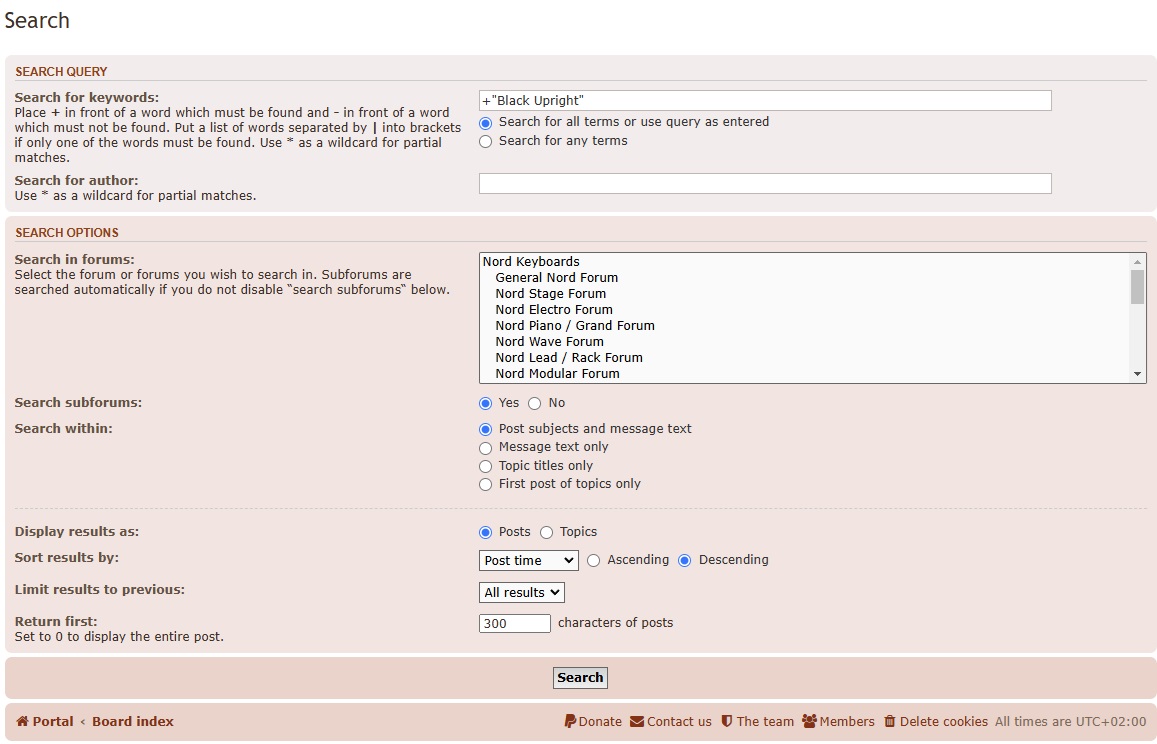This screenshot has height=744, width=1157.
Task: Choose 'Post subjects and message text'
Action: (x=486, y=430)
